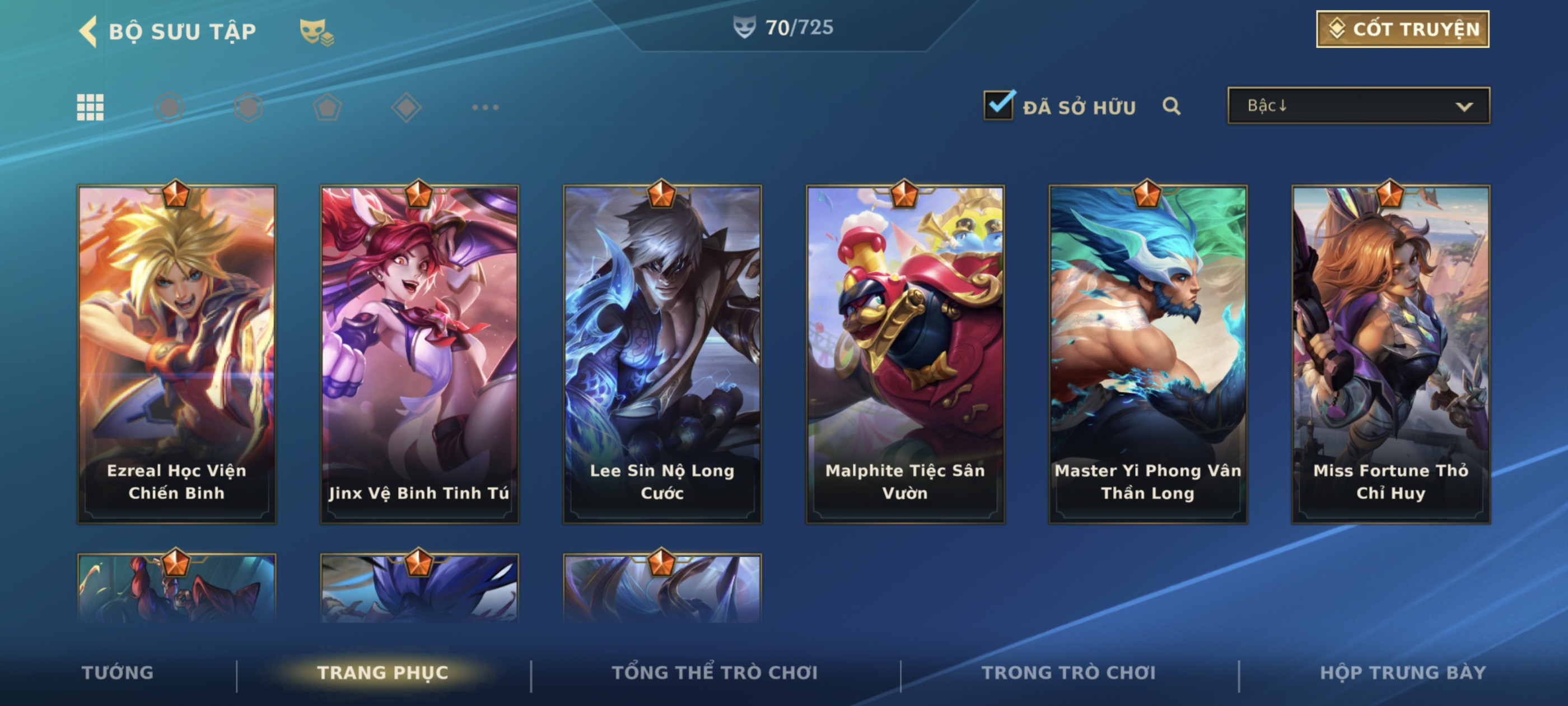1568x706 pixels.
Task: Show more filters via three-dots icon
Action: pos(486,108)
